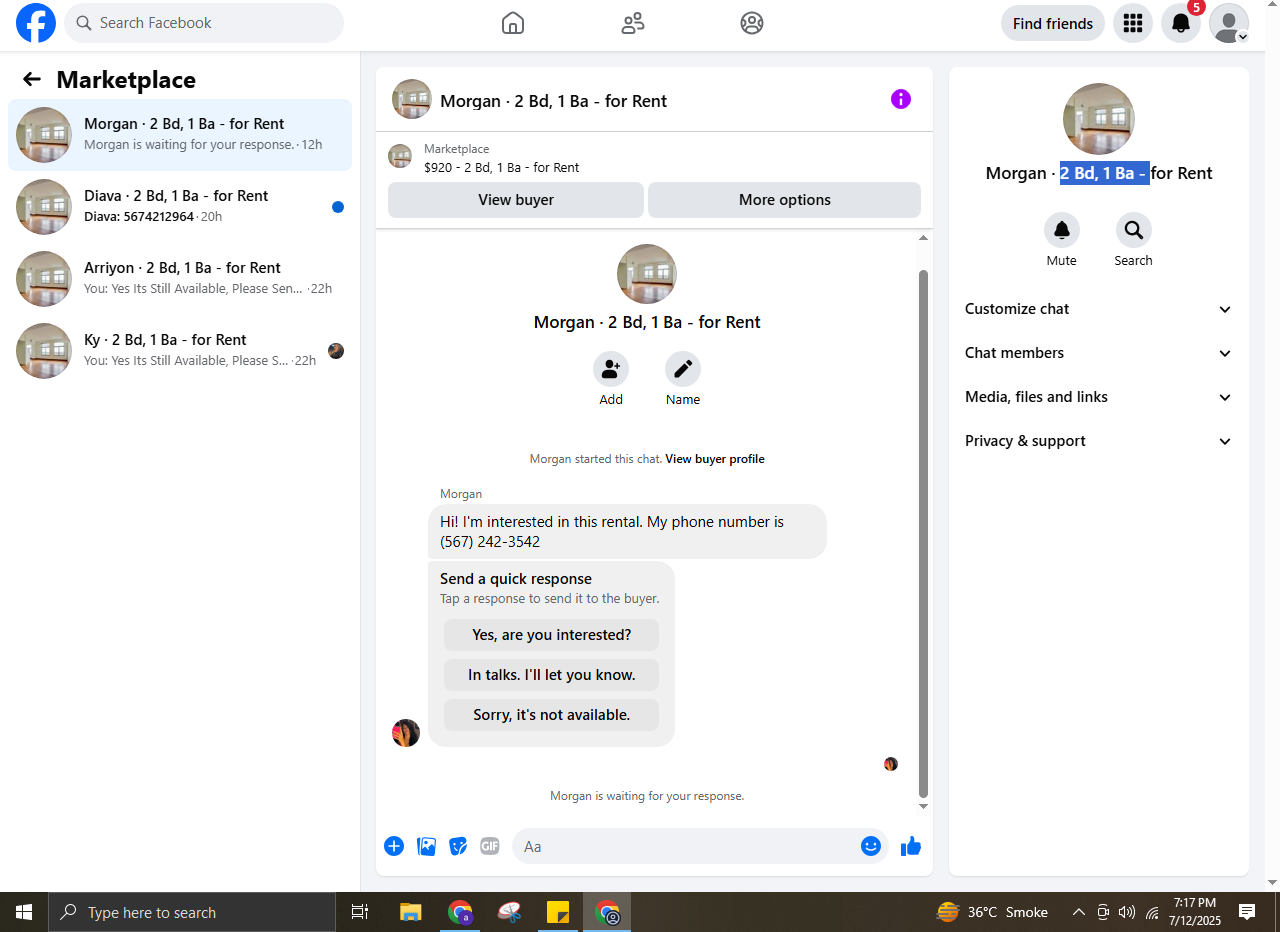Open weather widget showing 36°C Smoke
1280x932 pixels.
click(x=993, y=912)
